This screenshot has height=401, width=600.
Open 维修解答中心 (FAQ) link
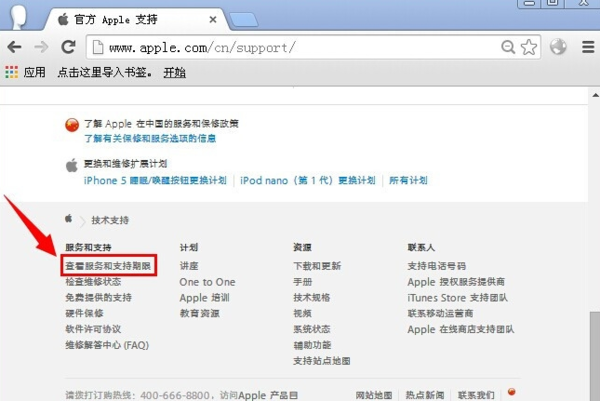click(107, 345)
